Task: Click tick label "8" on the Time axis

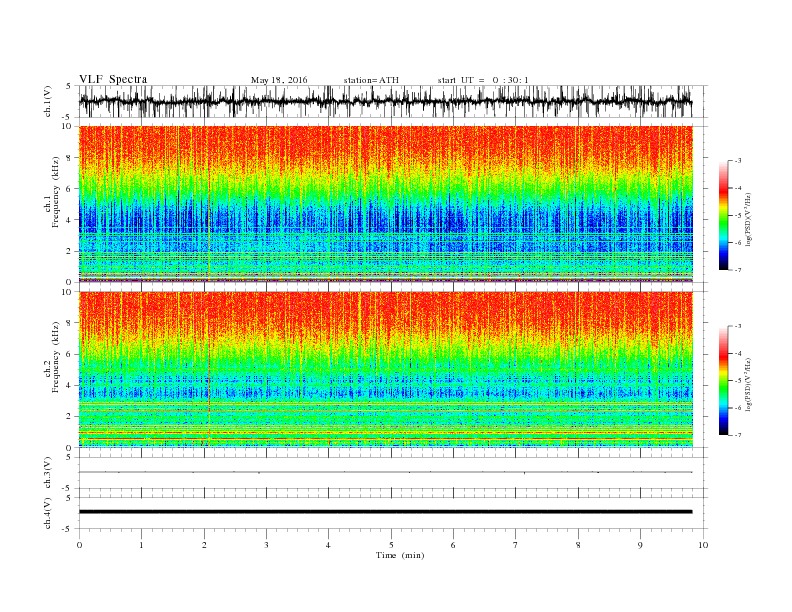Action: (578, 545)
